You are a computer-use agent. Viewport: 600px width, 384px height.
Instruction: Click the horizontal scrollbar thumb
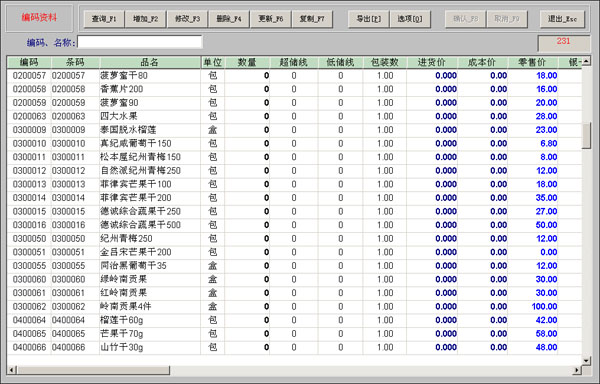[93, 370]
